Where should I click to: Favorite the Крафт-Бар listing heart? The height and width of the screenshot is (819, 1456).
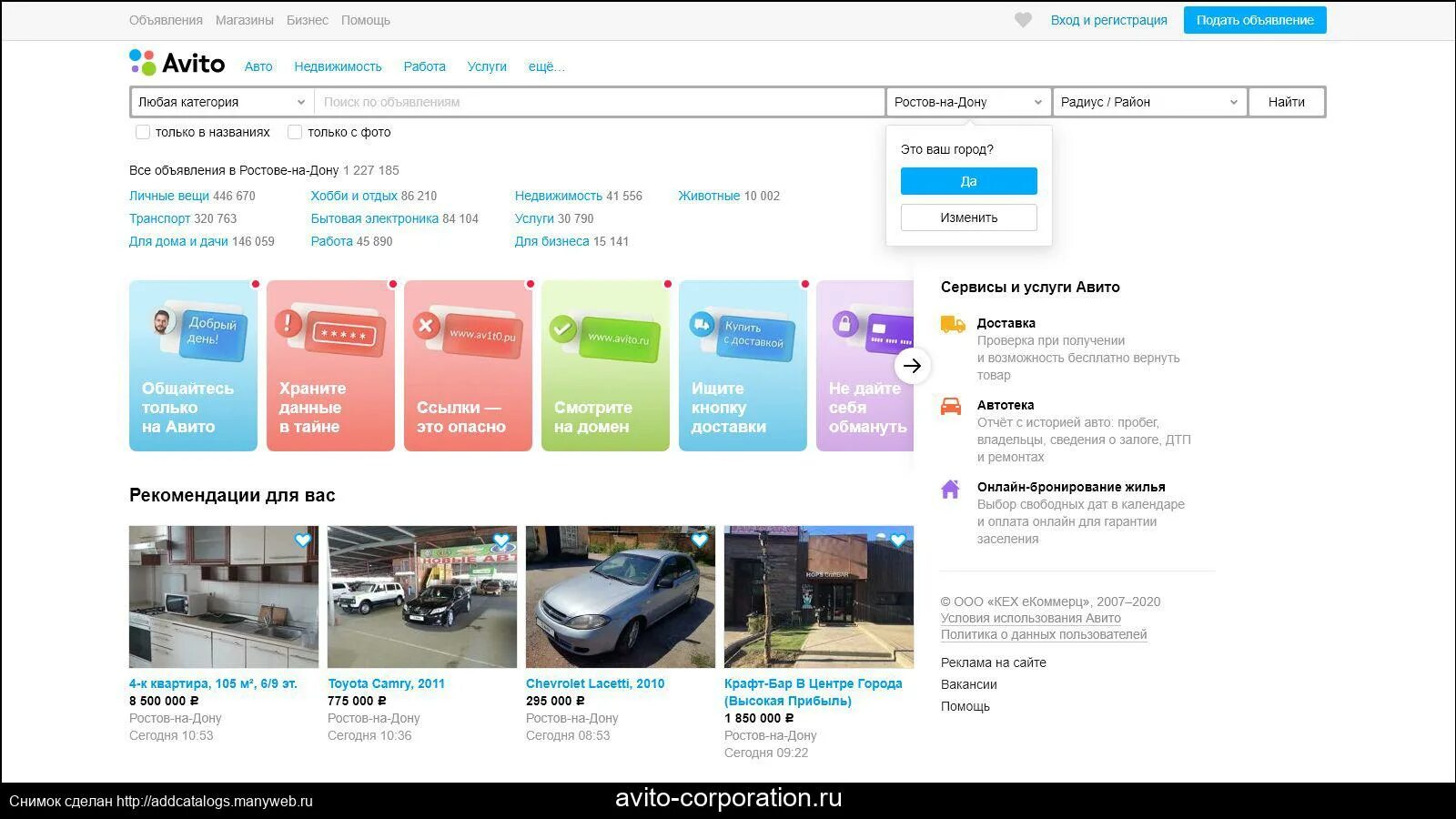(898, 540)
